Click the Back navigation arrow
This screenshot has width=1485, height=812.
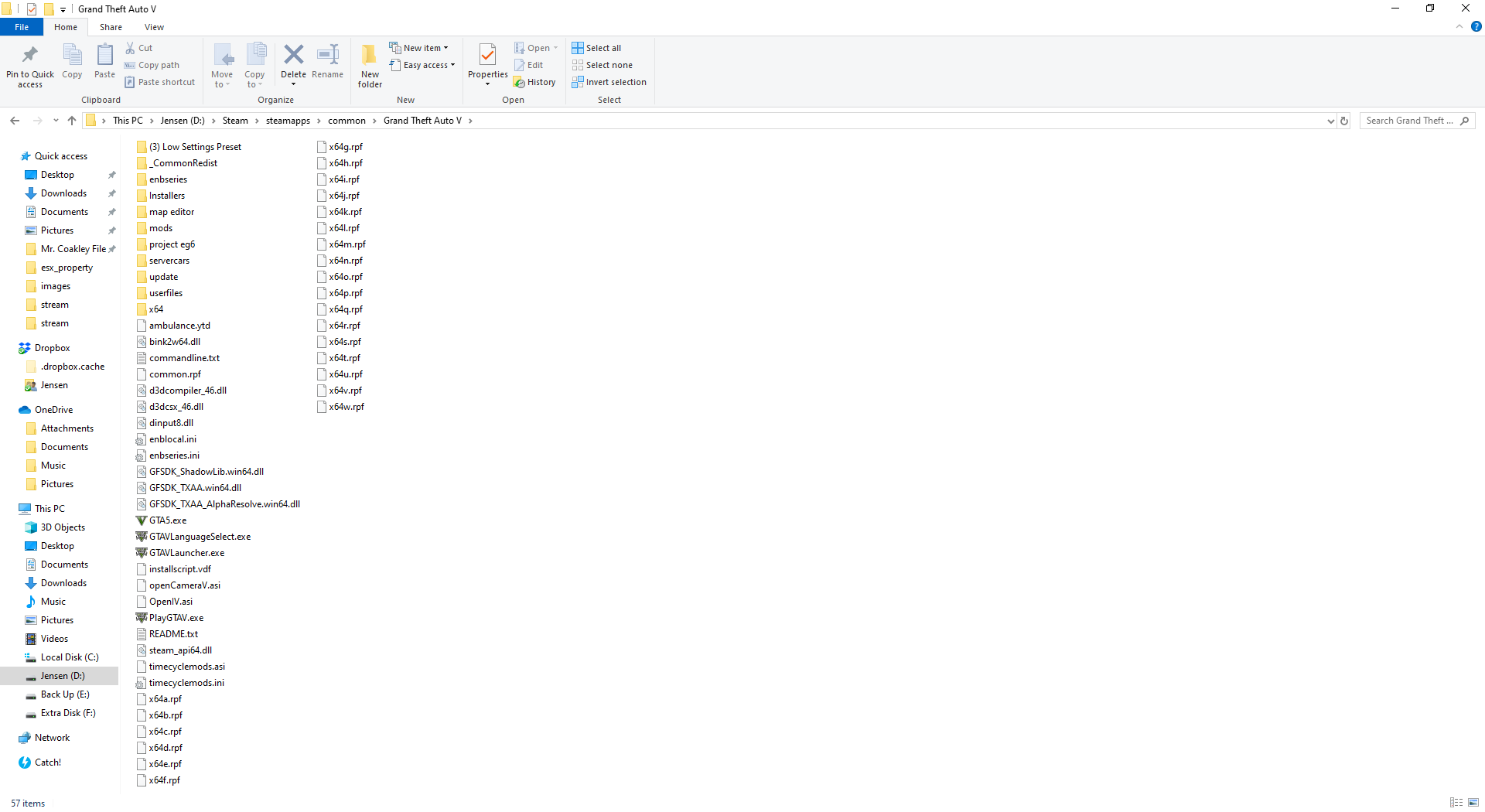pyautogui.click(x=15, y=121)
